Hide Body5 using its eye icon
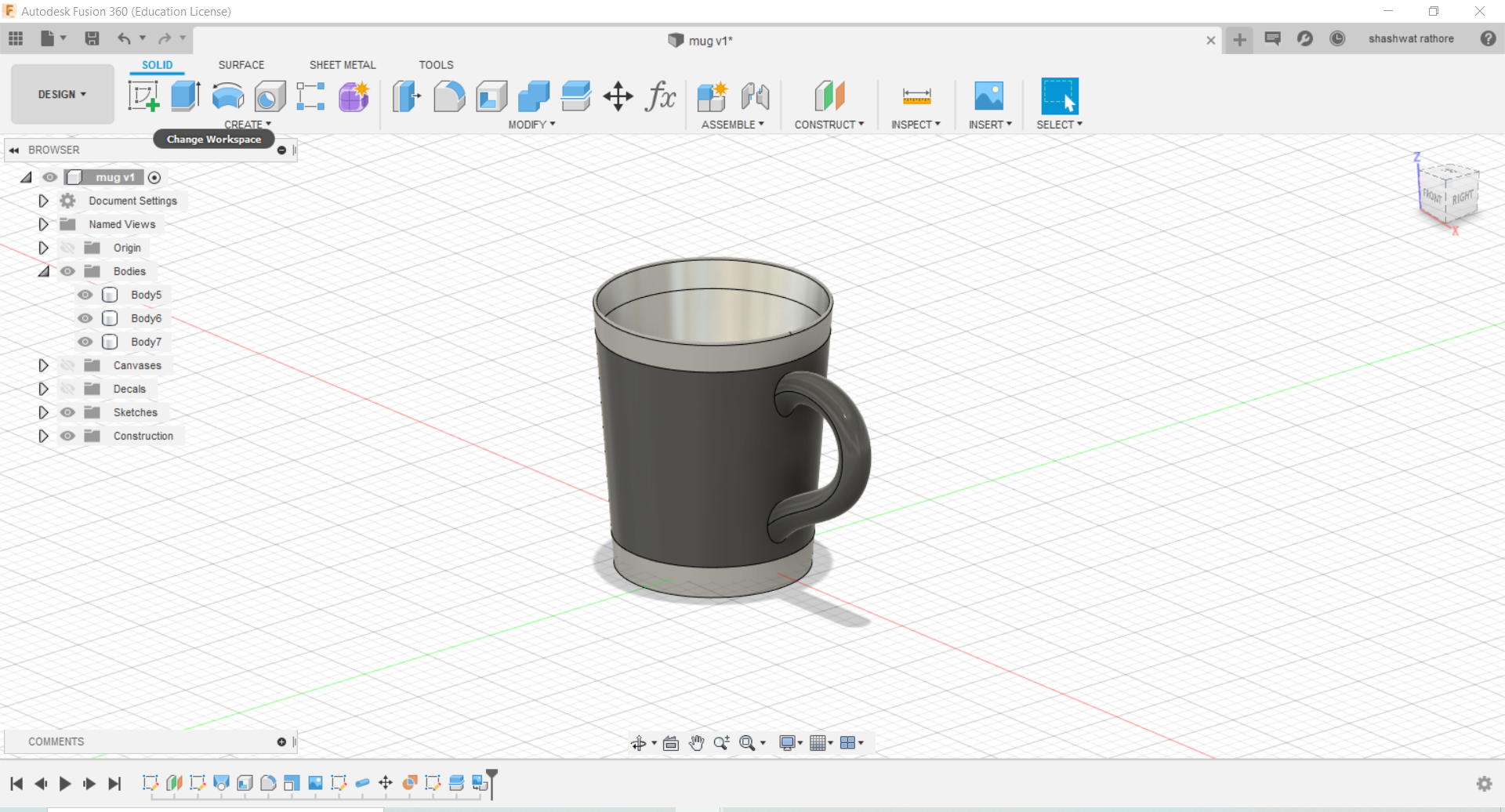Image resolution: width=1505 pixels, height=812 pixels. coord(85,295)
